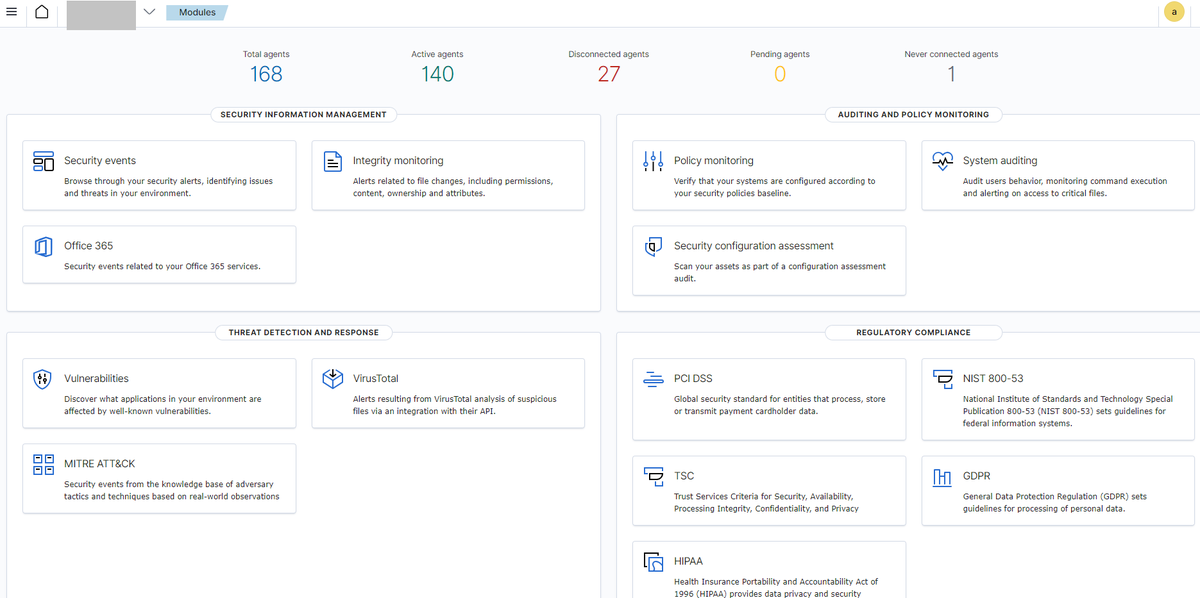The height and width of the screenshot is (598, 1200).
Task: Click the Pending agents count 0
Action: (780, 74)
